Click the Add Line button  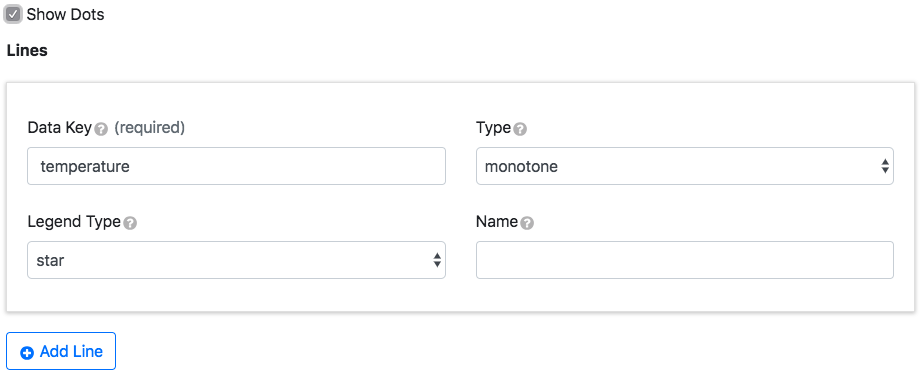pos(61,351)
